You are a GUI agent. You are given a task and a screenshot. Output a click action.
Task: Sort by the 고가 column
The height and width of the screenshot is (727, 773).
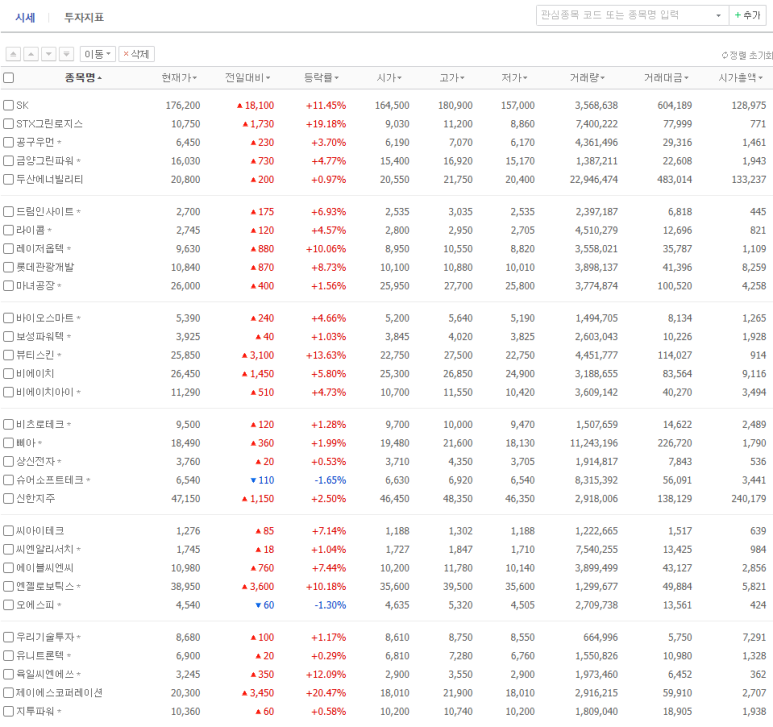(x=452, y=78)
